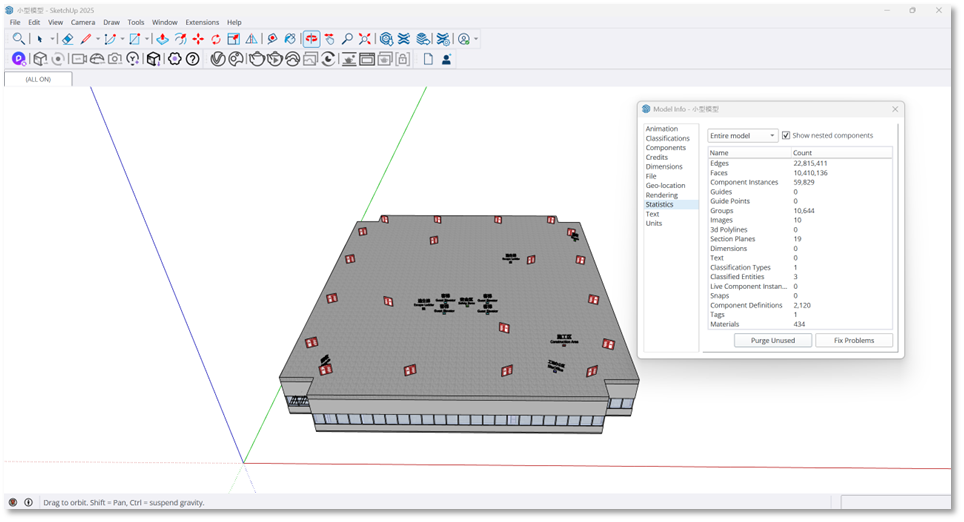Screen dimensions: 964x522
Task: Select Geo-location in Model Info list
Action: click(665, 186)
